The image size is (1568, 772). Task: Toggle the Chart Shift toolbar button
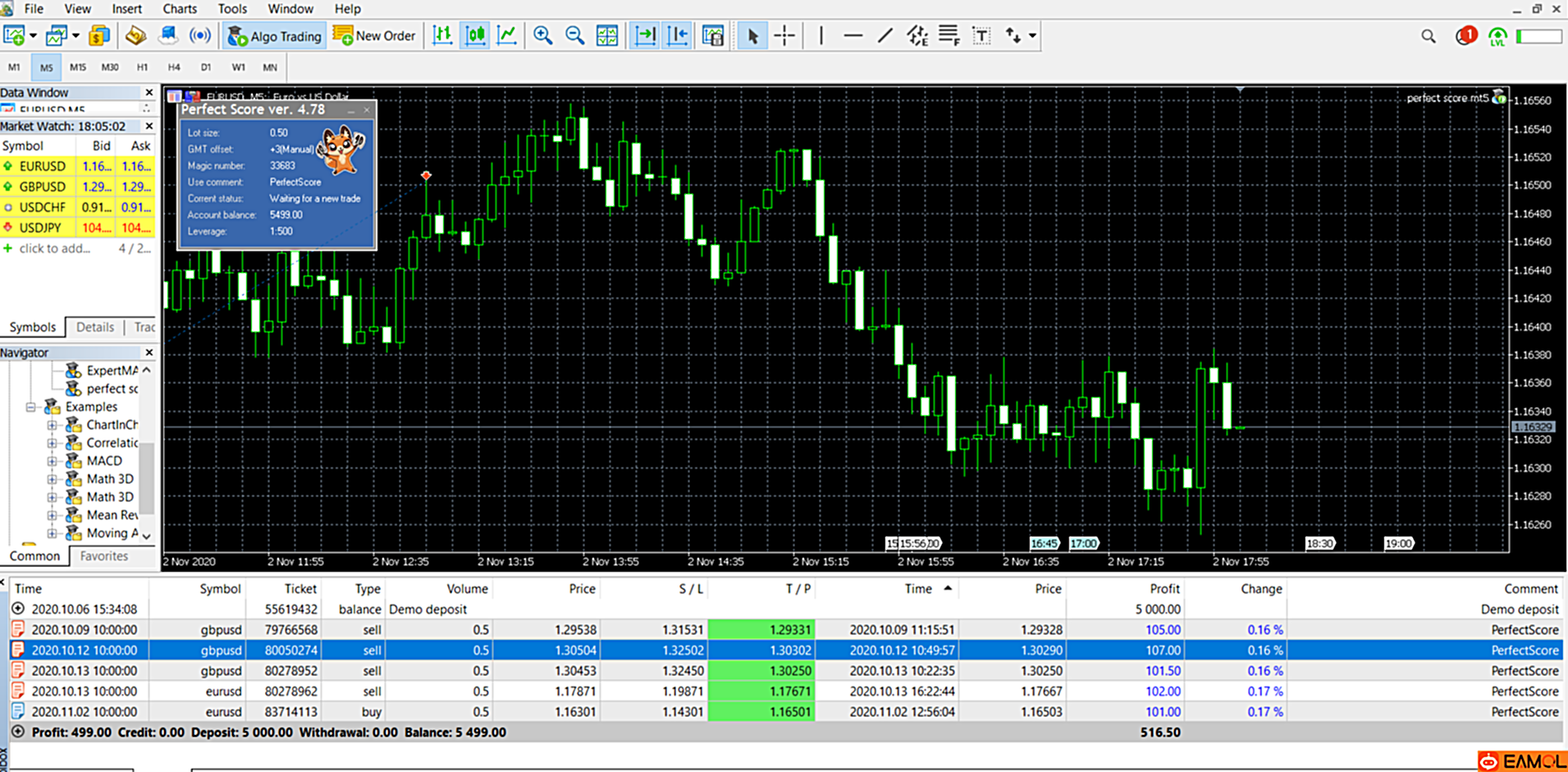(x=678, y=35)
